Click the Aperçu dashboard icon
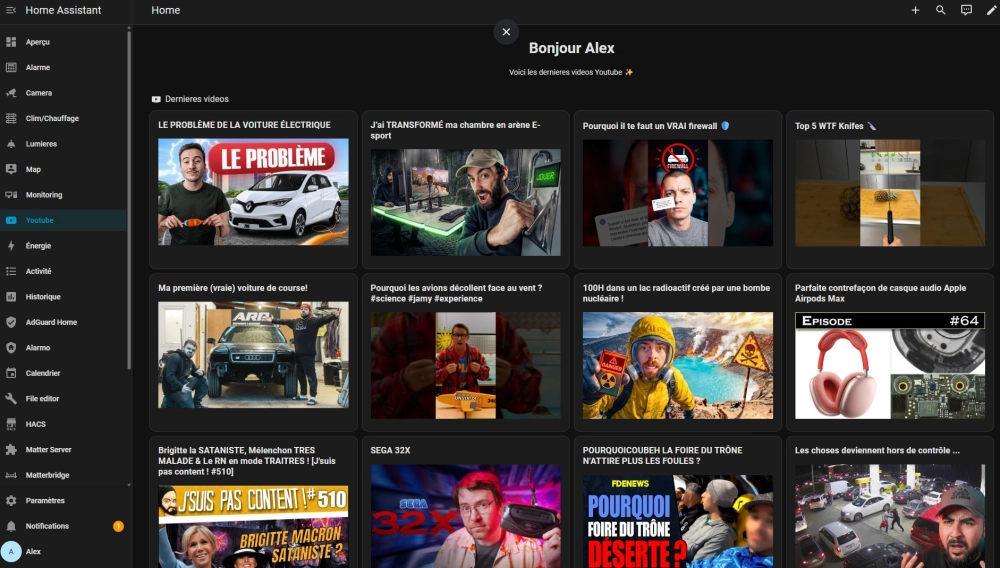The height and width of the screenshot is (568, 1000). click(x=11, y=42)
